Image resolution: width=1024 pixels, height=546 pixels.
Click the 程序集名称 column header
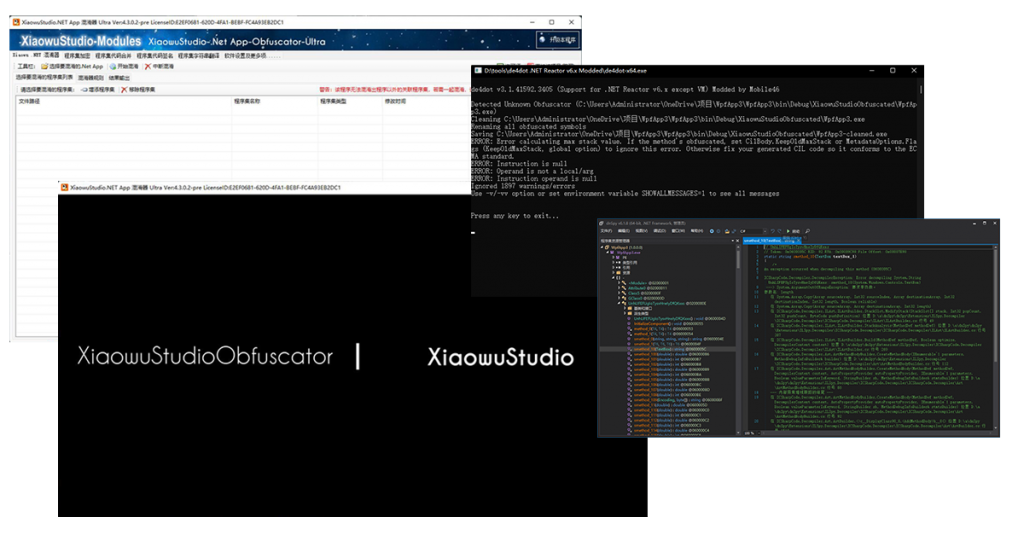pyautogui.click(x=275, y=101)
